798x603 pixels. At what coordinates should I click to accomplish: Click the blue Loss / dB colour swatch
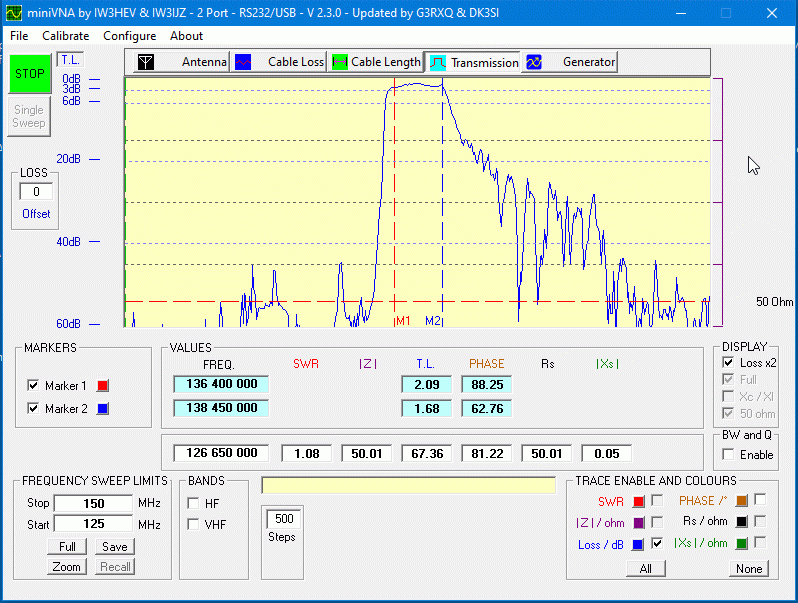click(638, 544)
